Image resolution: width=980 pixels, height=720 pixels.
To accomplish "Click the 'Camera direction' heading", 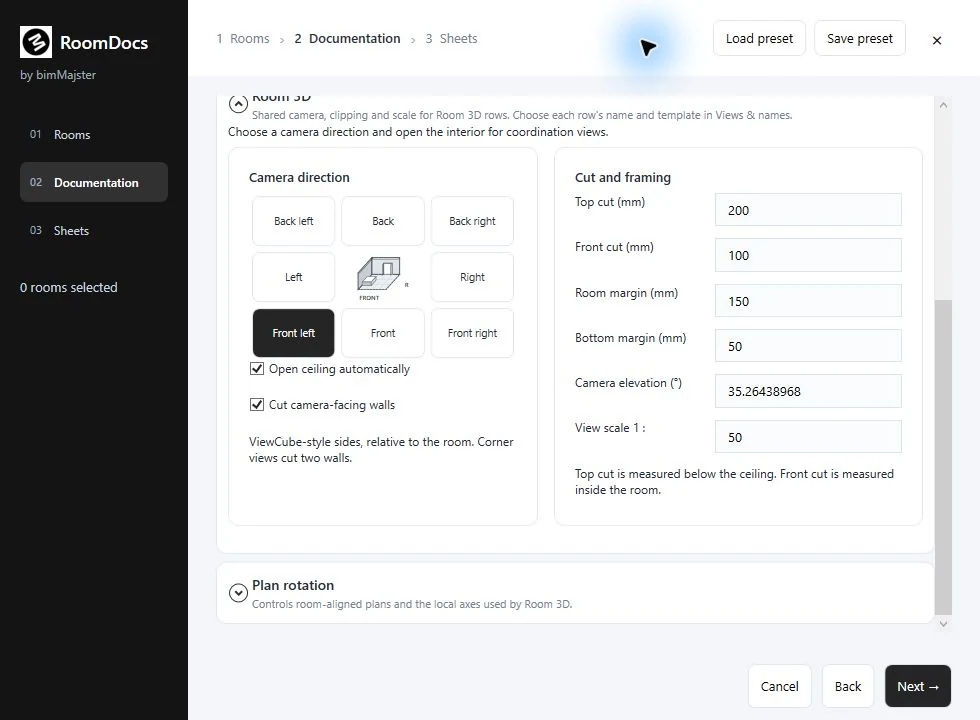I will pos(299,178).
